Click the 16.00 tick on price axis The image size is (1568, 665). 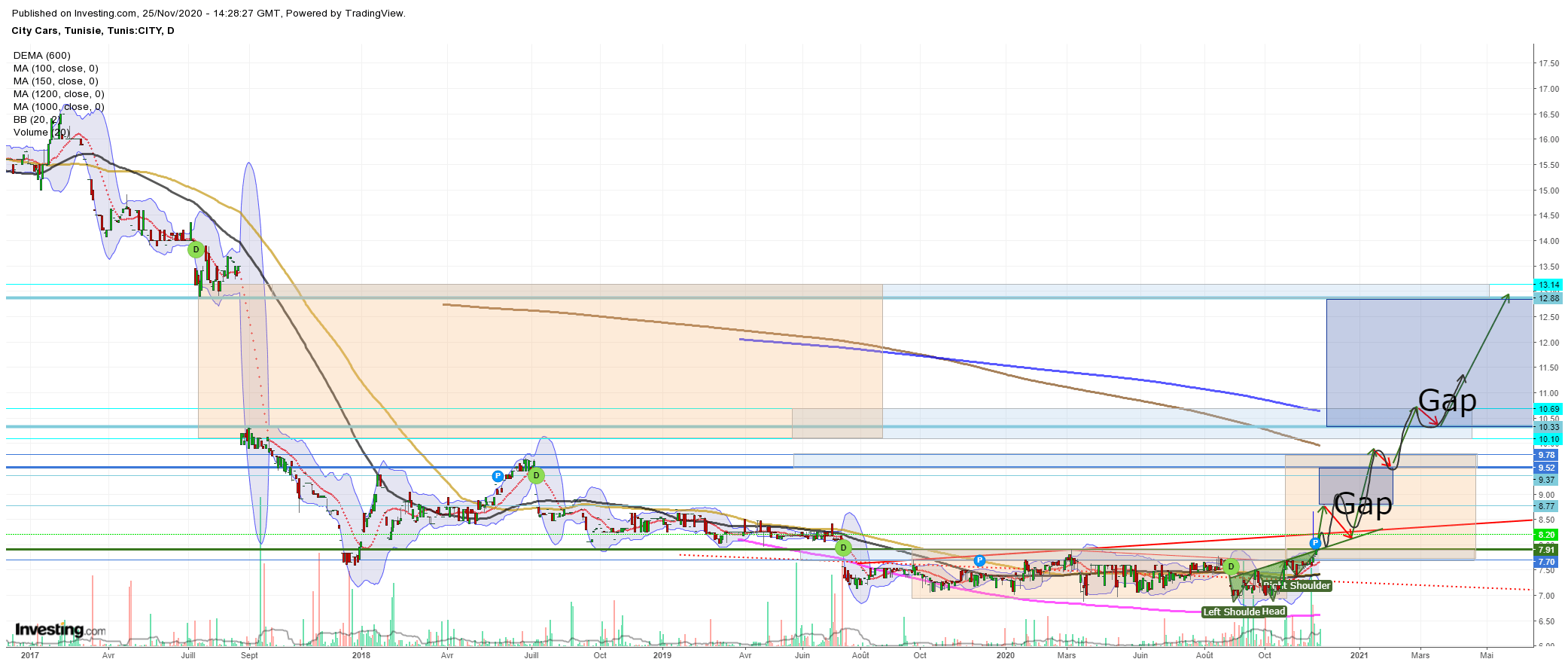[1549, 139]
